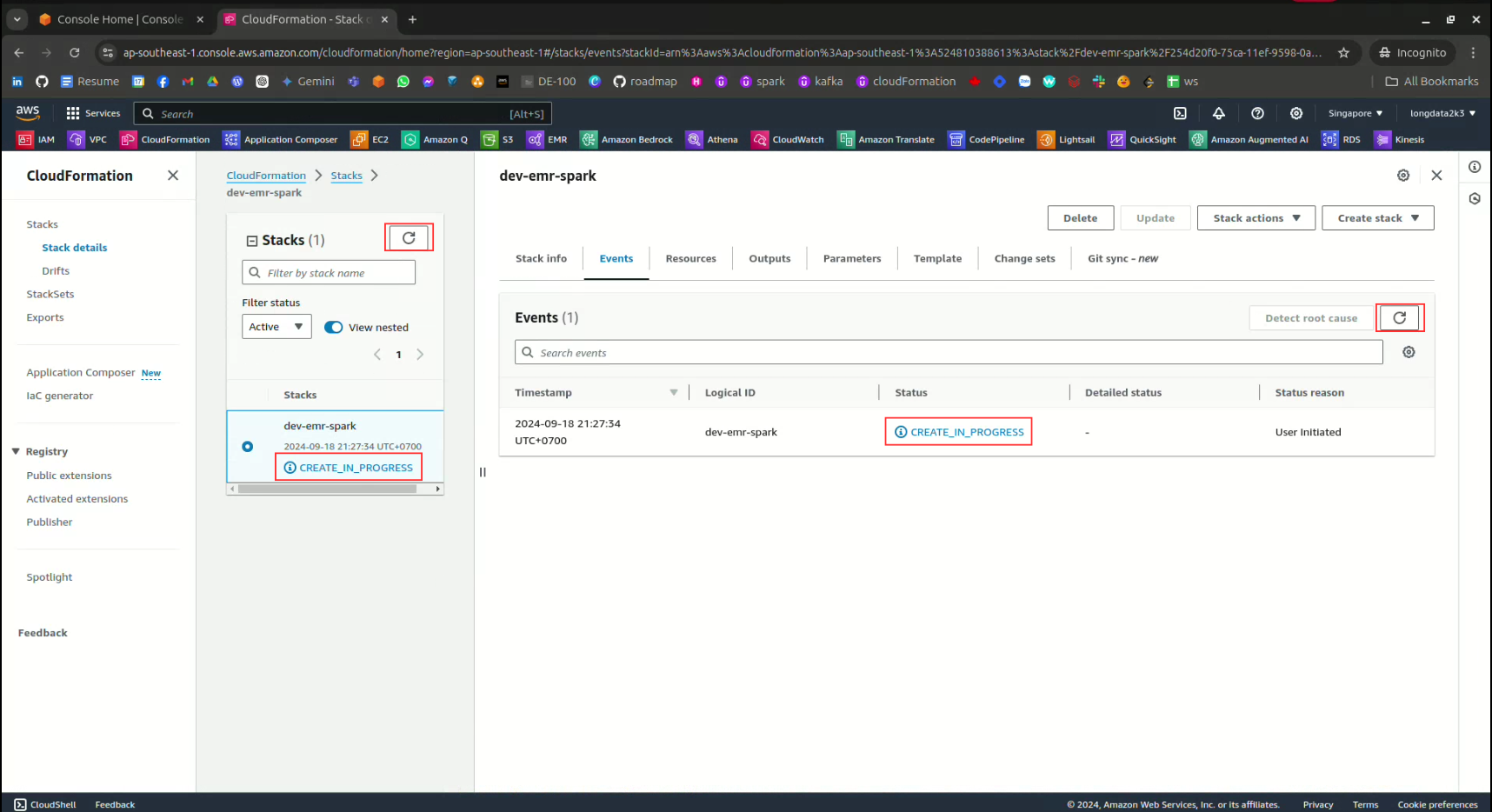Open CloudShell icon in AWS header

1180,113
